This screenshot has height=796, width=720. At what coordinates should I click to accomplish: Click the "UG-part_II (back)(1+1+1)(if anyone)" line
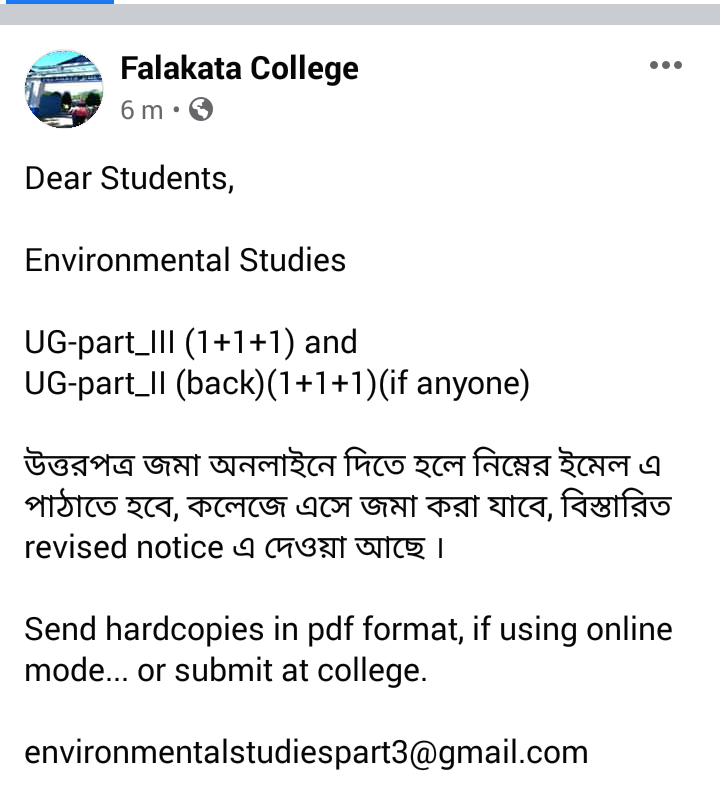coord(277,384)
